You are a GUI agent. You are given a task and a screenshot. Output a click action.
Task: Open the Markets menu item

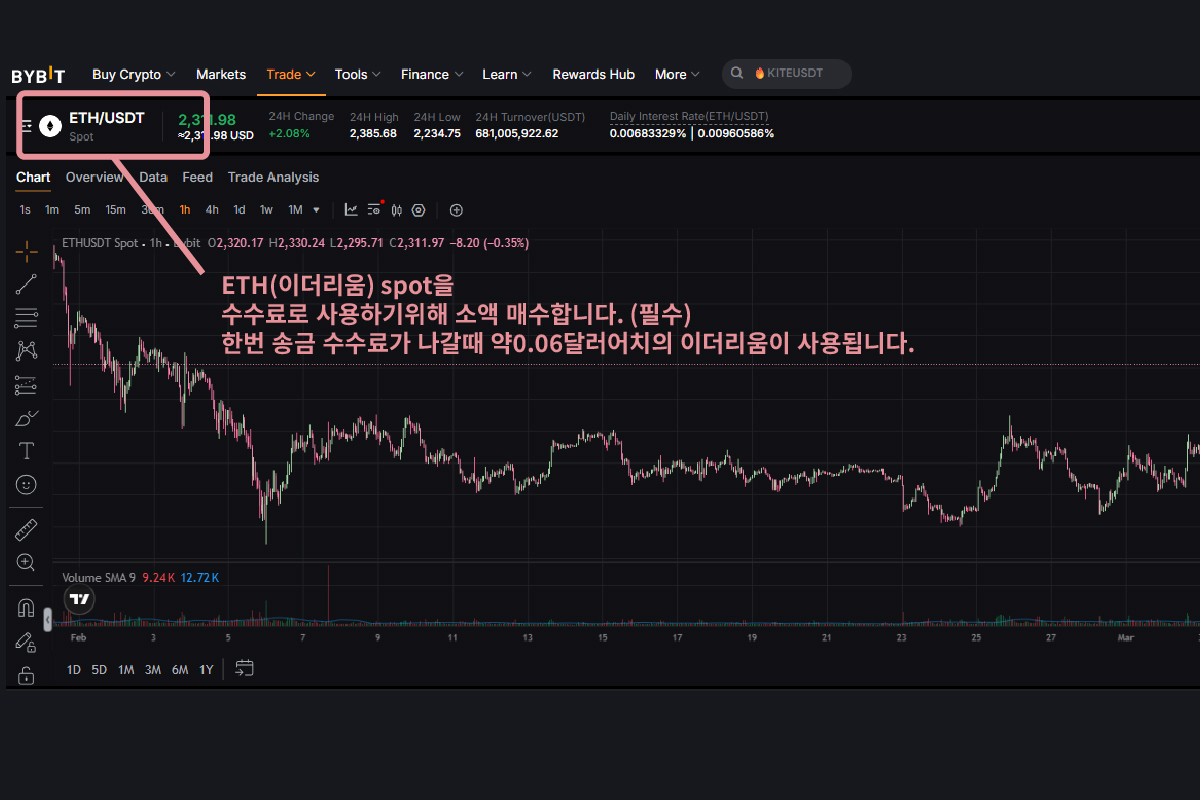(x=221, y=74)
